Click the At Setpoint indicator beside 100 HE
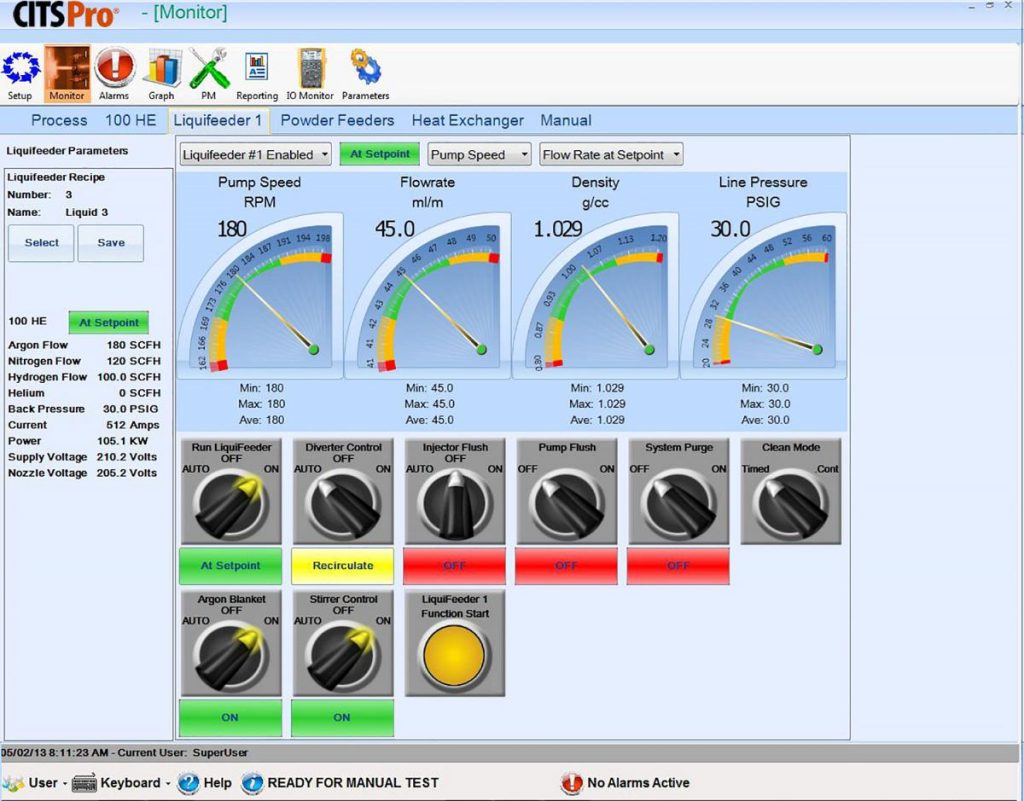Viewport: 1024px width, 801px height. click(x=108, y=322)
